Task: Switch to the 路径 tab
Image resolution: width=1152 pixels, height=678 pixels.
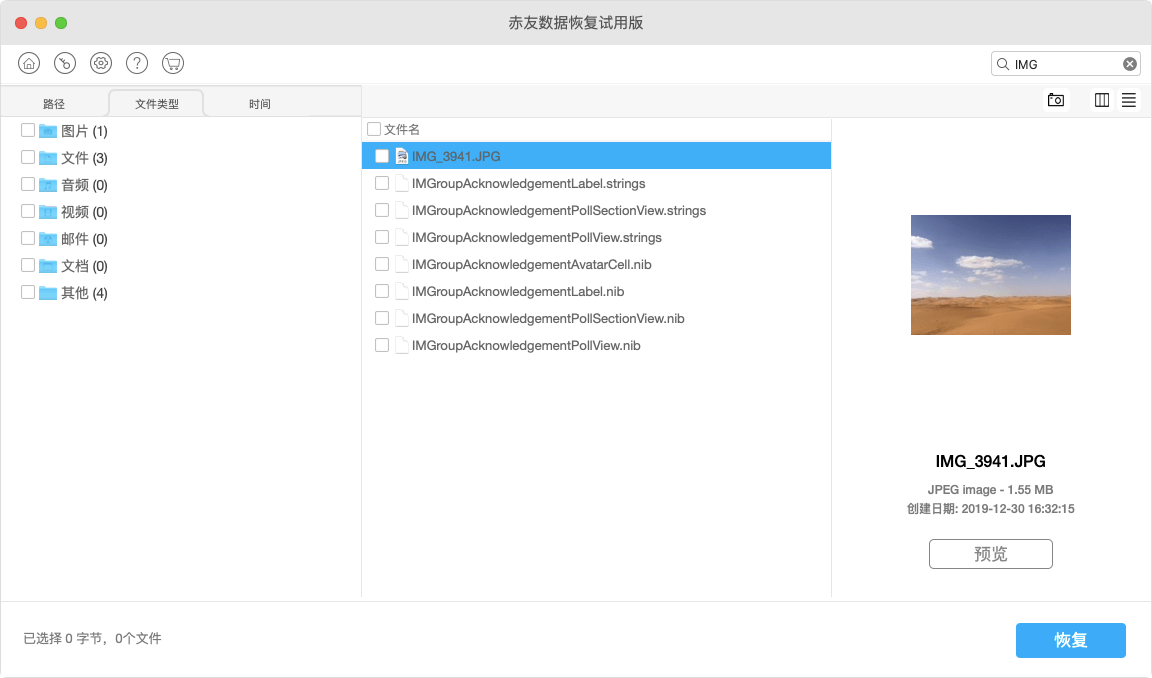Action: click(54, 104)
